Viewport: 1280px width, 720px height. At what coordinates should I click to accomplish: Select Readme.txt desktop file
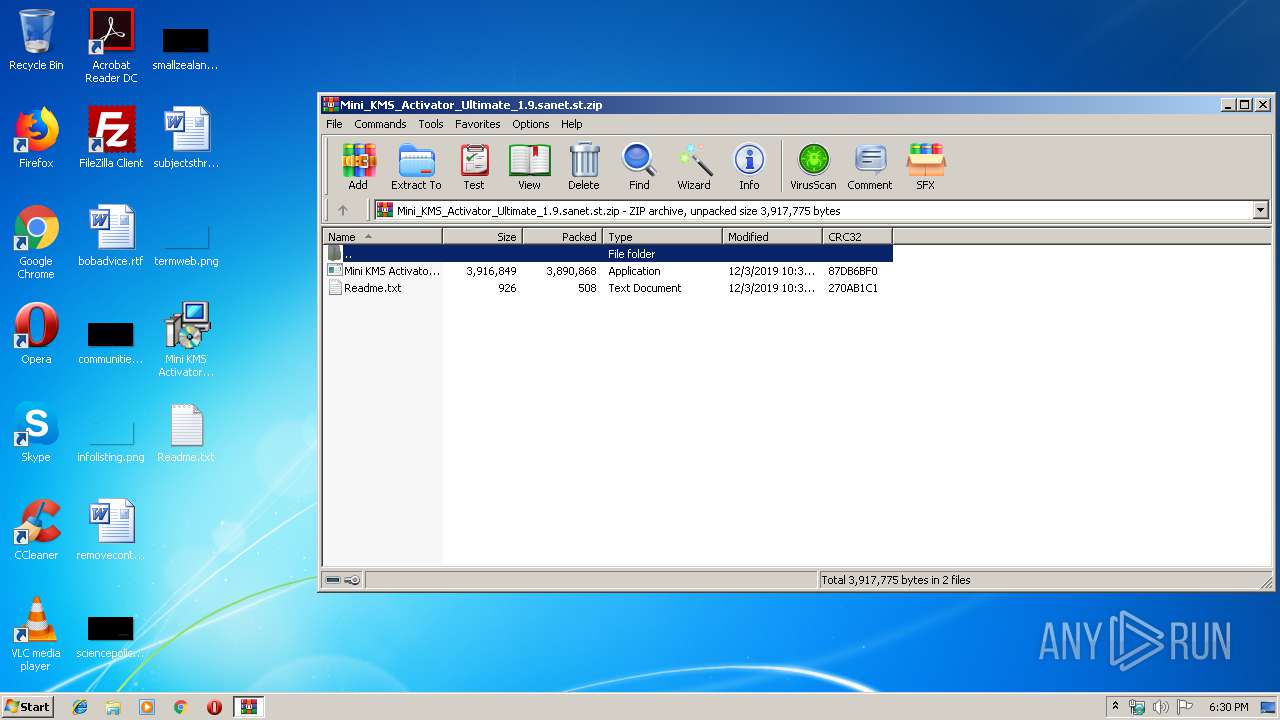pos(186,432)
